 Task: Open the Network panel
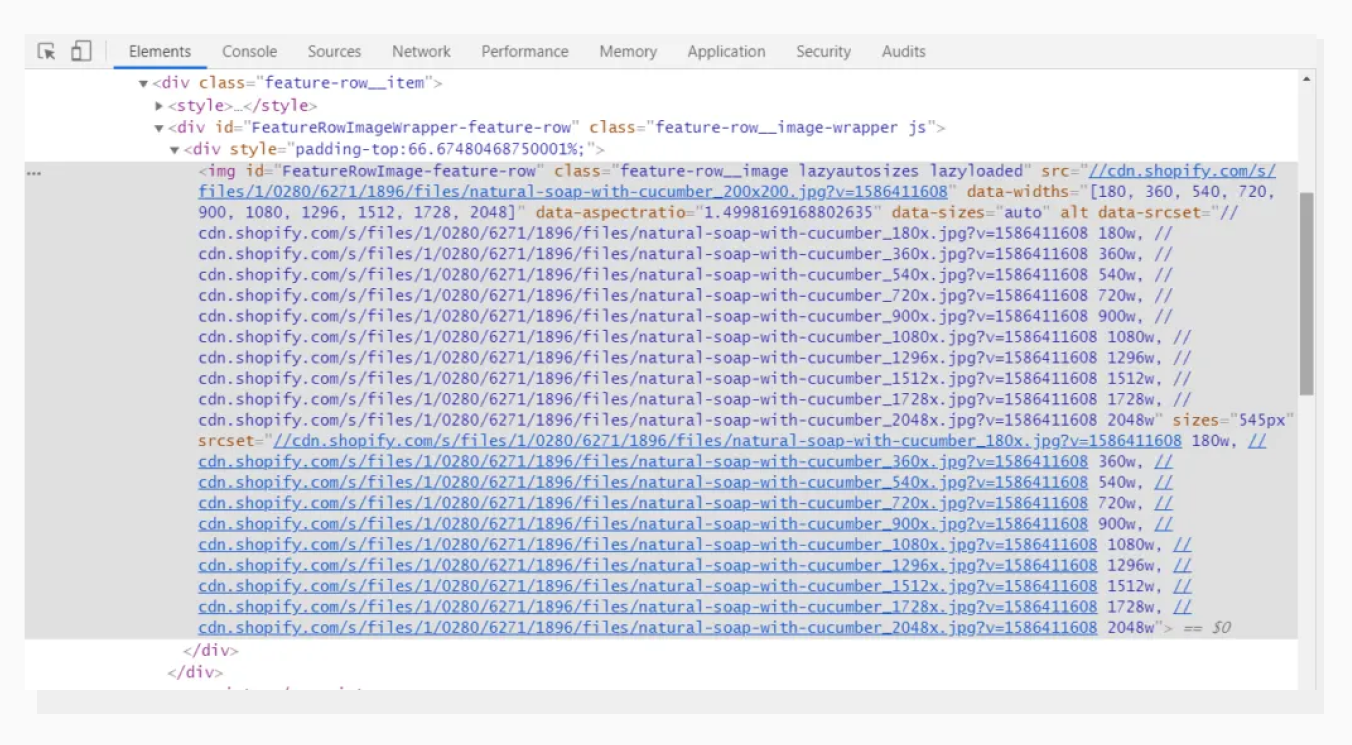tap(420, 51)
